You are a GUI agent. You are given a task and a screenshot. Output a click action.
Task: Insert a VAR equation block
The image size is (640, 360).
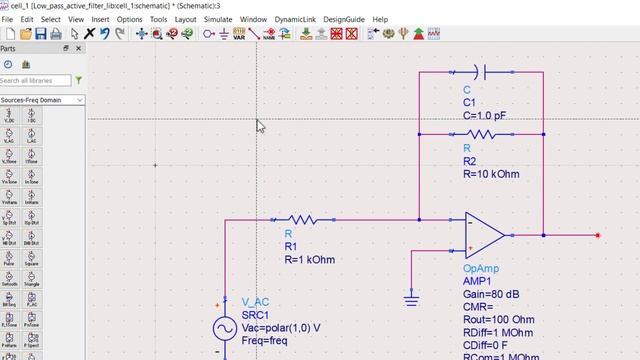pos(239,34)
